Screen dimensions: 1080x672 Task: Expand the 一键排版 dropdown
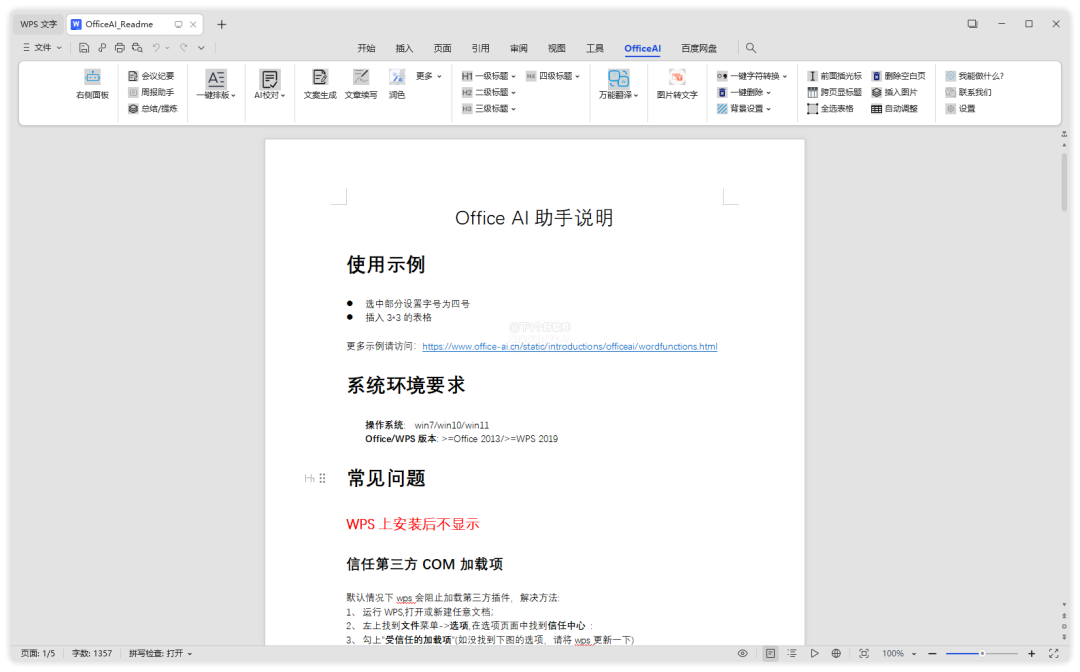pos(216,95)
